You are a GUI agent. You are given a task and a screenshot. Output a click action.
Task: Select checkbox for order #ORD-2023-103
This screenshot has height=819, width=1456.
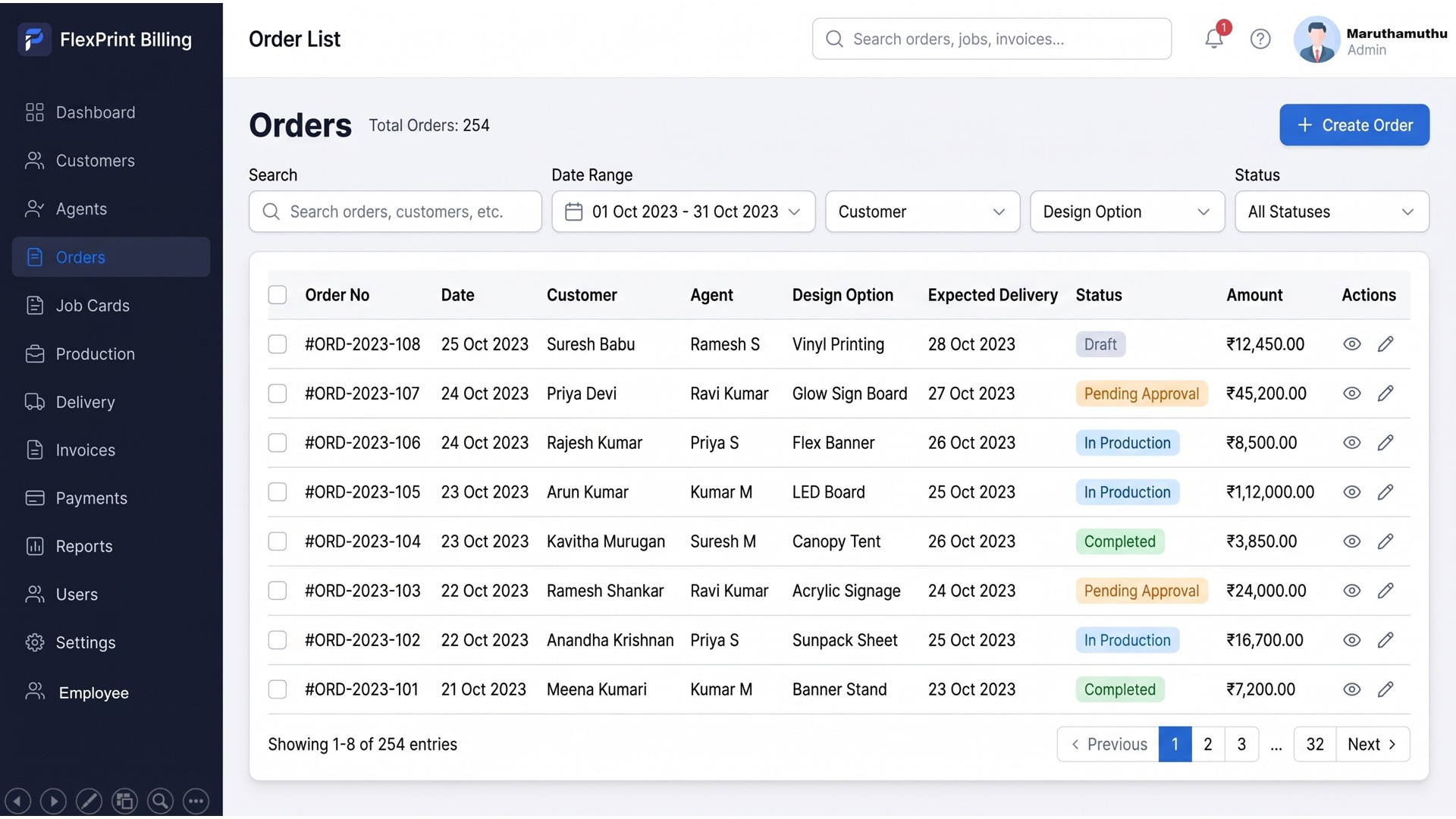click(278, 591)
